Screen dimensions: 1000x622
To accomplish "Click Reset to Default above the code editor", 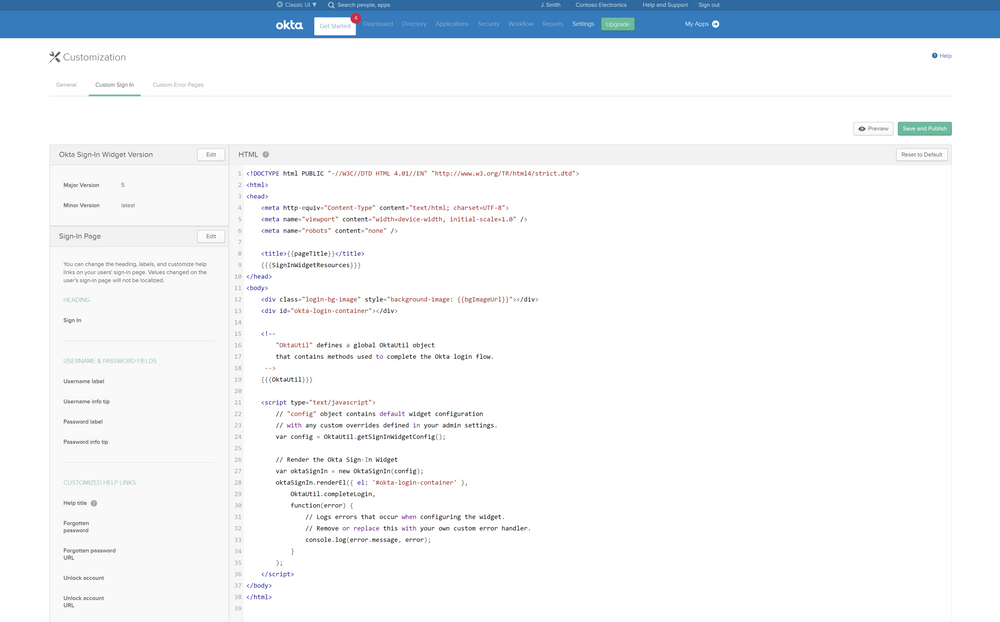I will [921, 154].
